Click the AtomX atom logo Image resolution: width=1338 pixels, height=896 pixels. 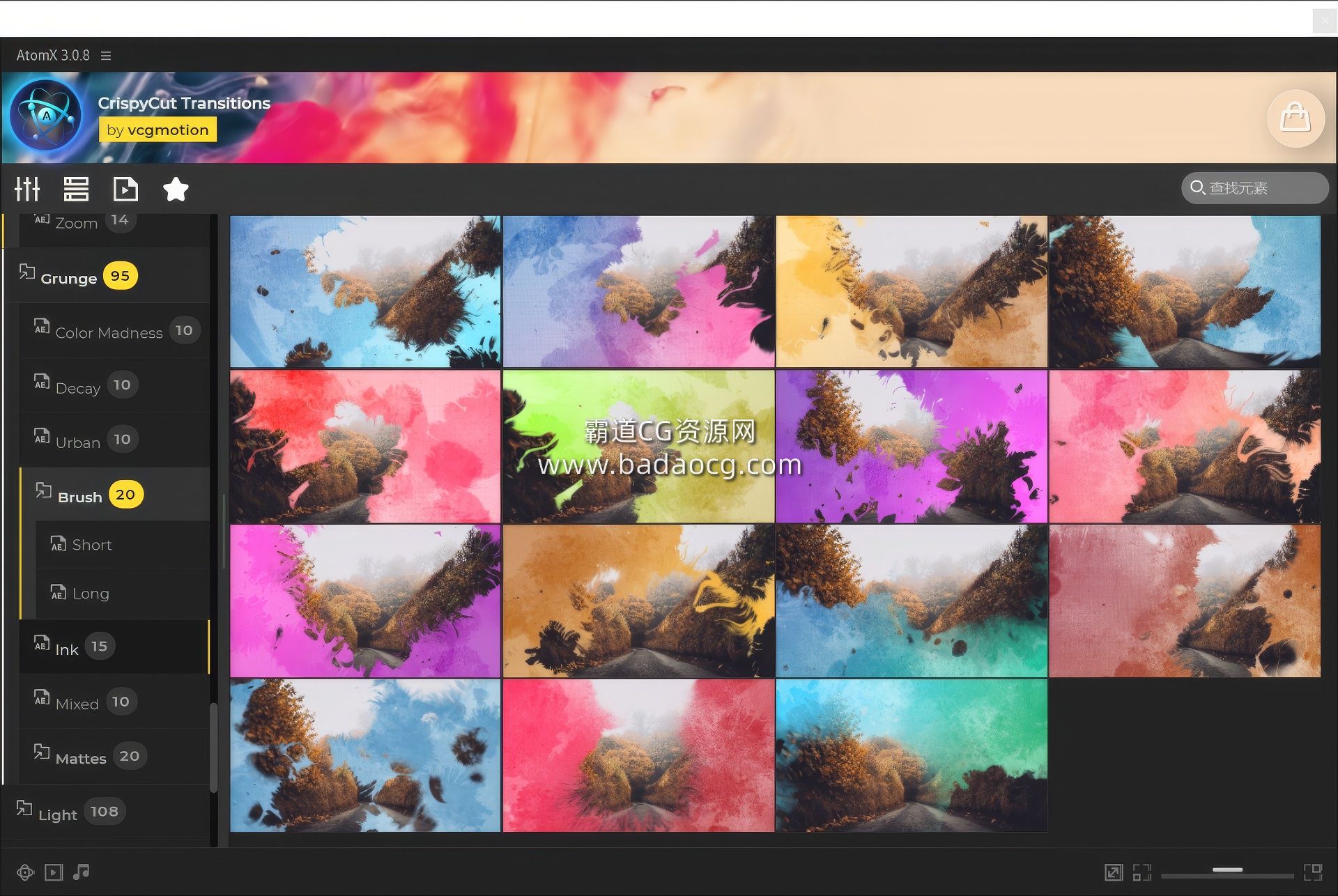tap(46, 115)
